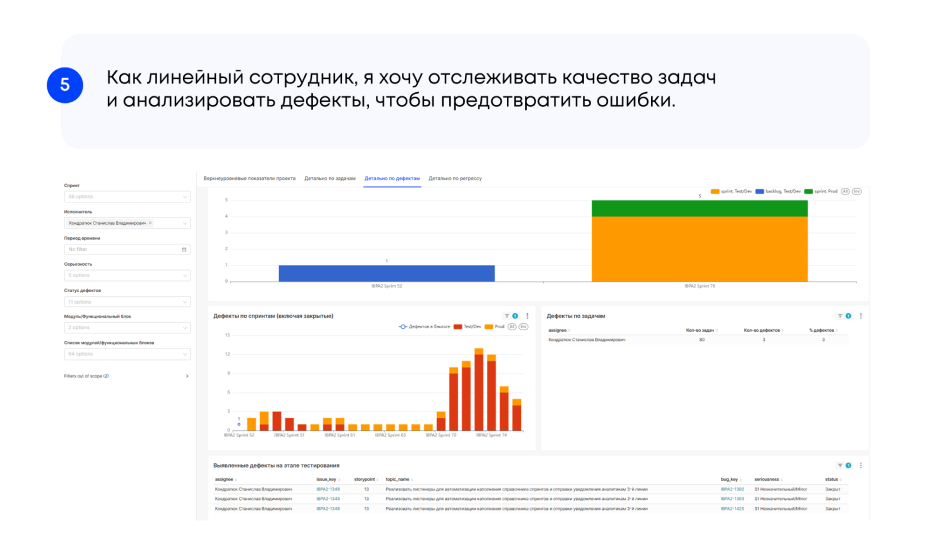This screenshot has width=932, height=556.
Task: Click seriousness value in the IBPA2-1423 row
Action: [780, 509]
